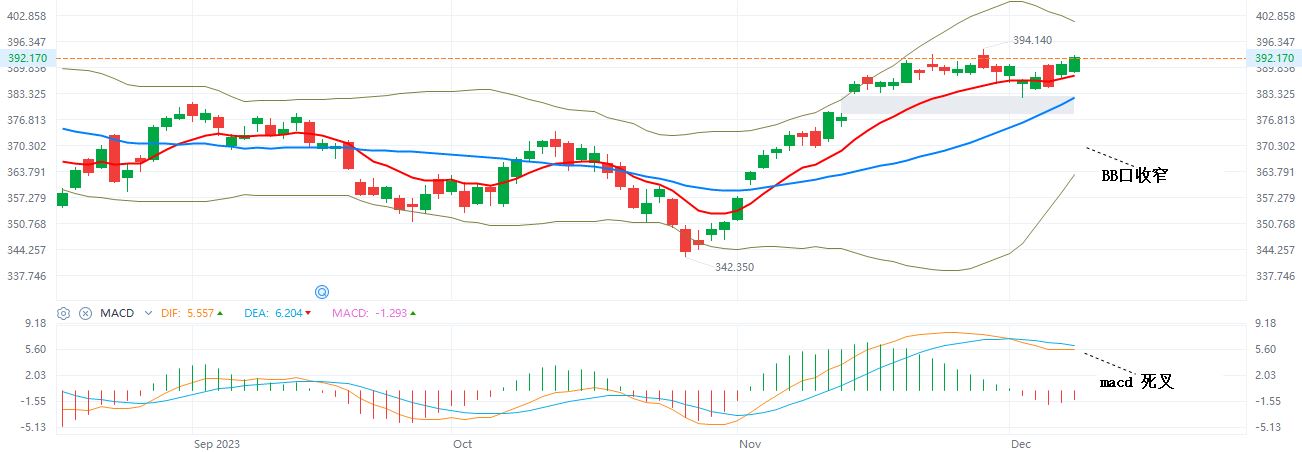Remove the MACD indicator with X icon

[86, 313]
